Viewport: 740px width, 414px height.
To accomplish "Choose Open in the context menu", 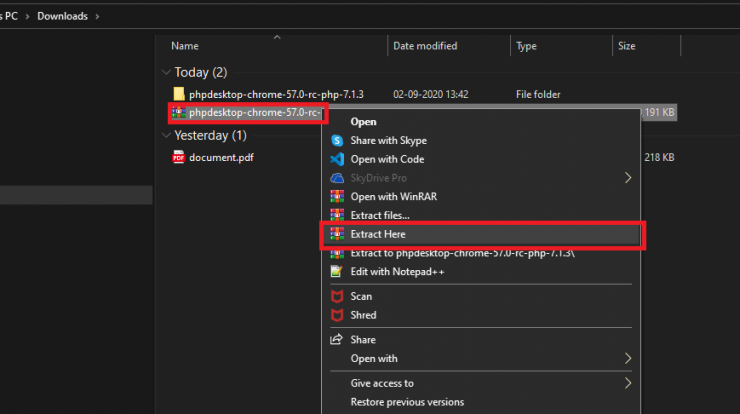I will [x=363, y=122].
